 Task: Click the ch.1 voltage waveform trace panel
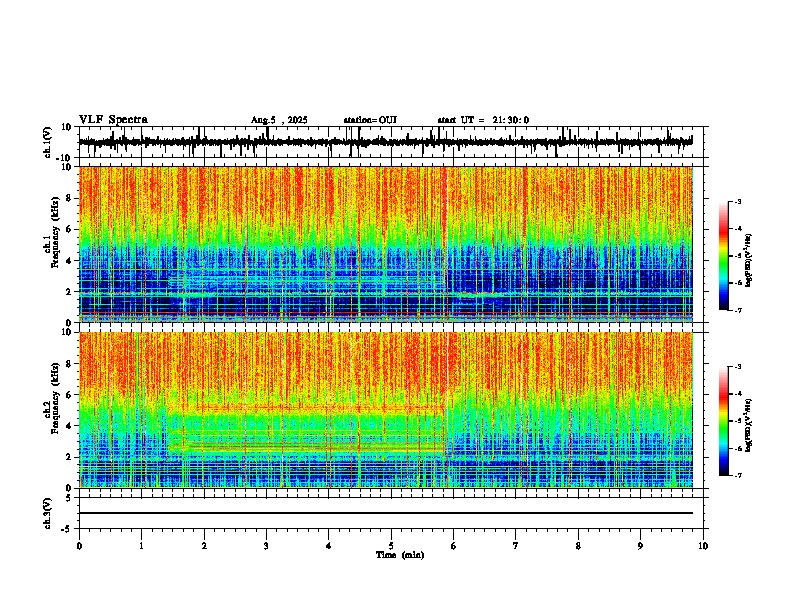tap(390, 142)
